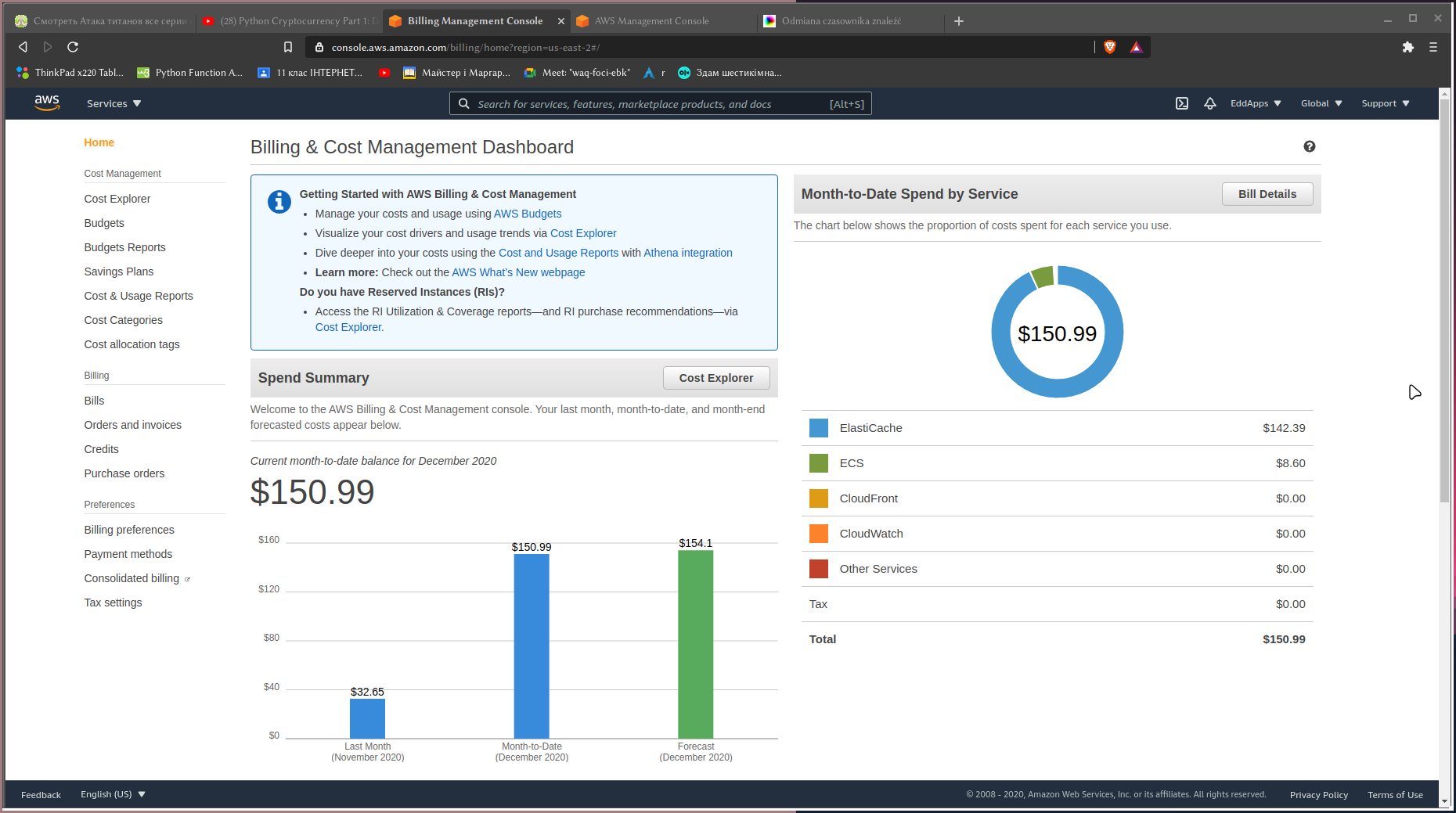Open the EddApps account dropdown
This screenshot has height=813, width=1456.
pos(1256,103)
